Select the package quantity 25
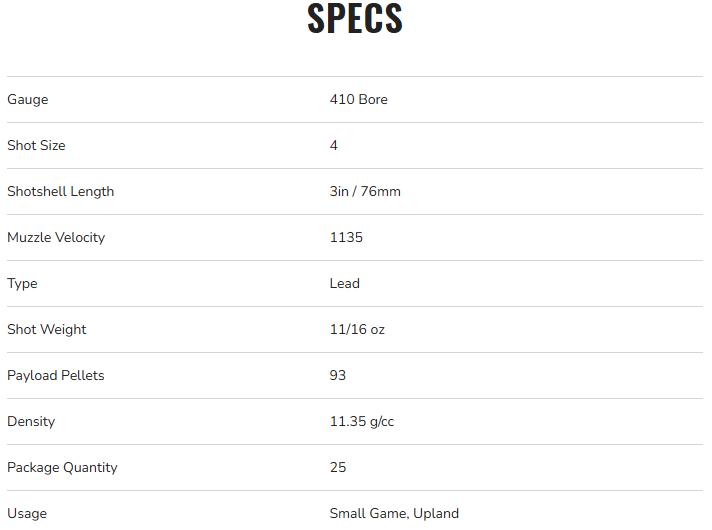This screenshot has height=530, width=712. point(338,468)
